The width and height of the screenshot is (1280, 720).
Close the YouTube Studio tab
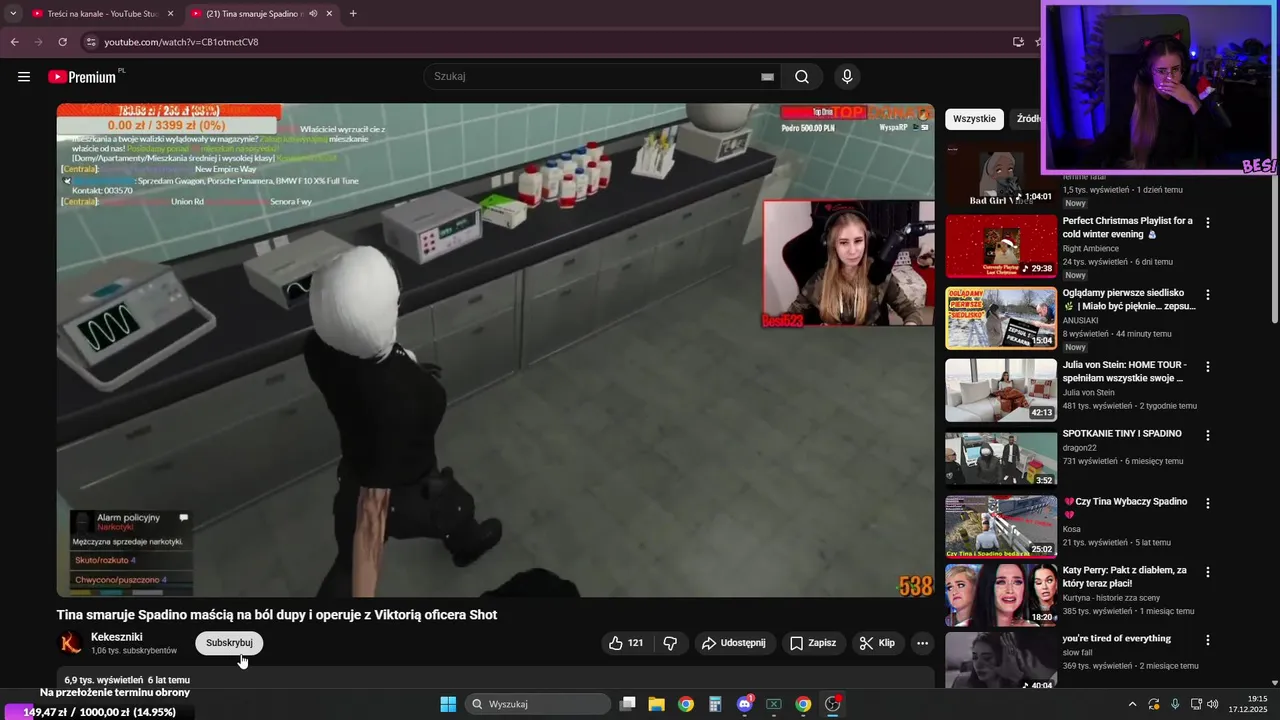point(170,14)
